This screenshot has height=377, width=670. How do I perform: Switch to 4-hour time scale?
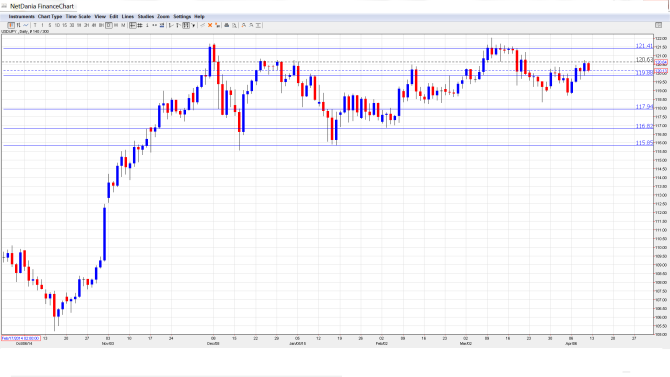pyautogui.click(x=94, y=25)
